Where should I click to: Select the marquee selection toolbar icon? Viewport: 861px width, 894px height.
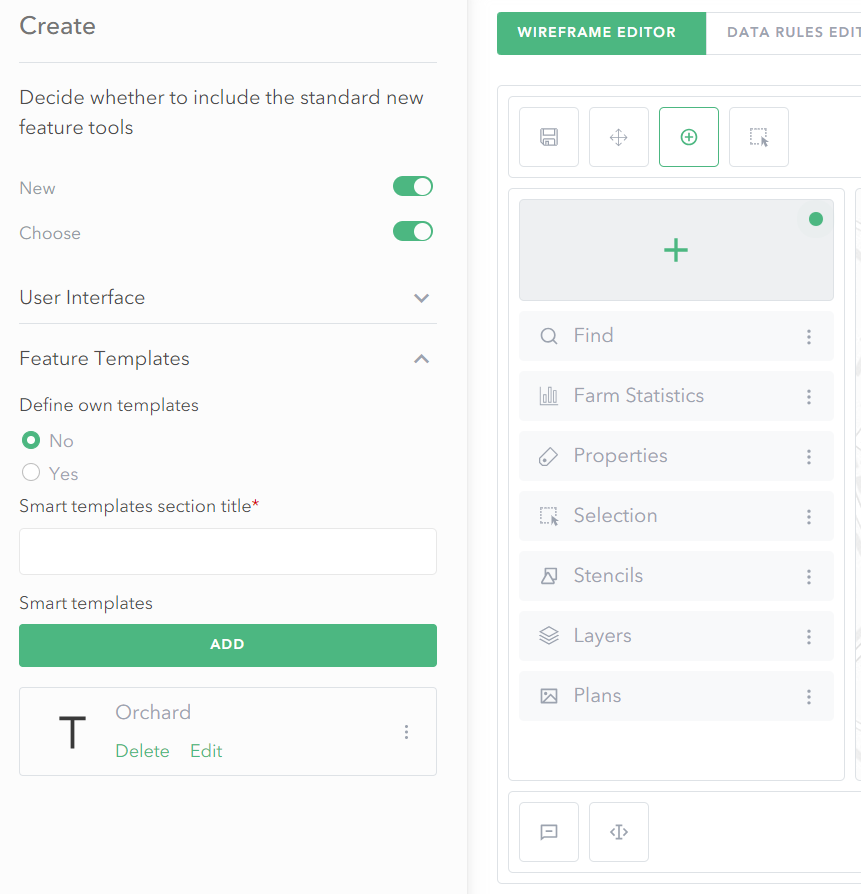coord(758,137)
